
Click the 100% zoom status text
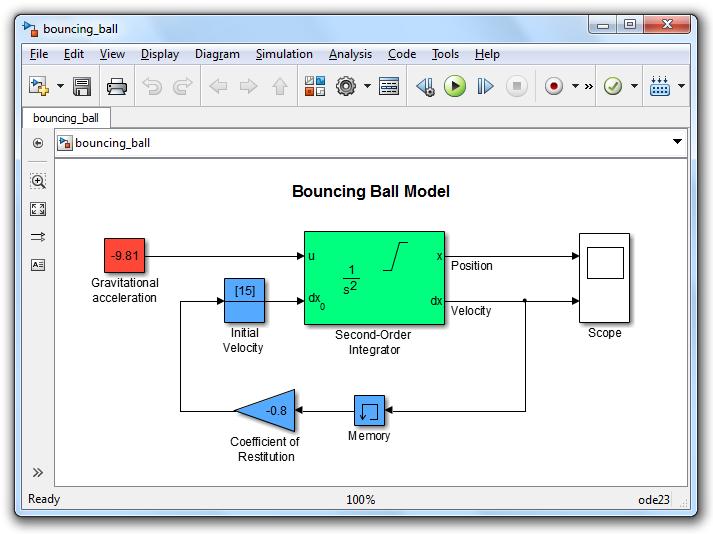[x=361, y=500]
